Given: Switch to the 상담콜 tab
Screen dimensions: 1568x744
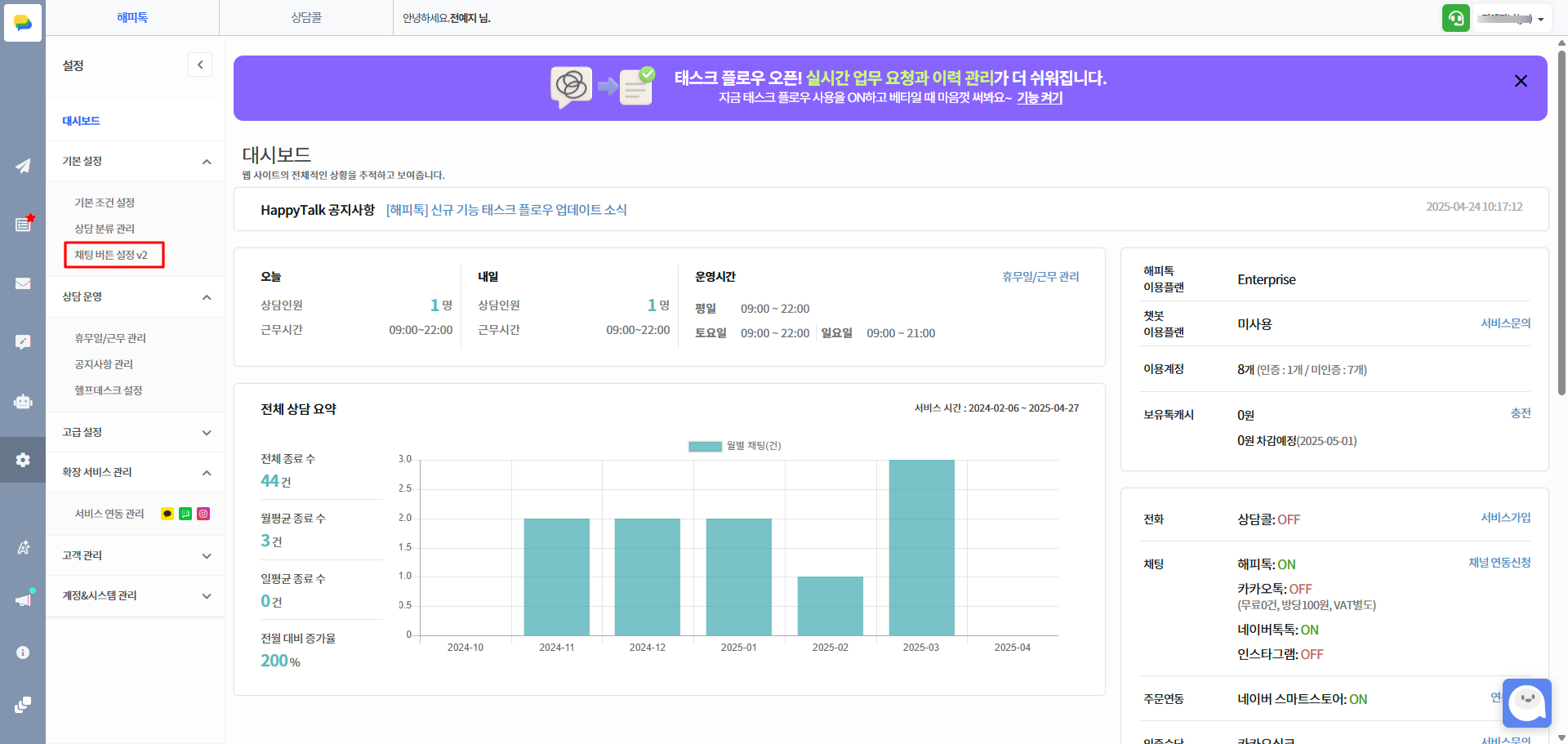Looking at the screenshot, I should (306, 17).
